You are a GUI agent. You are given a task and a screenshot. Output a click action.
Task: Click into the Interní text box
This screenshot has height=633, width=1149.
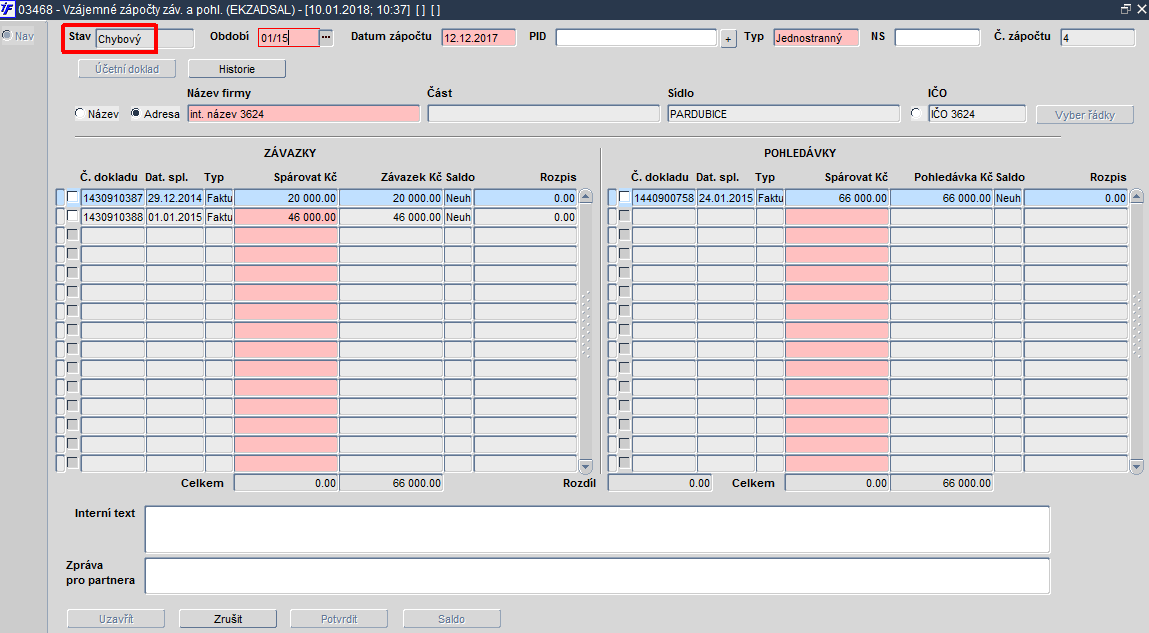coord(597,529)
